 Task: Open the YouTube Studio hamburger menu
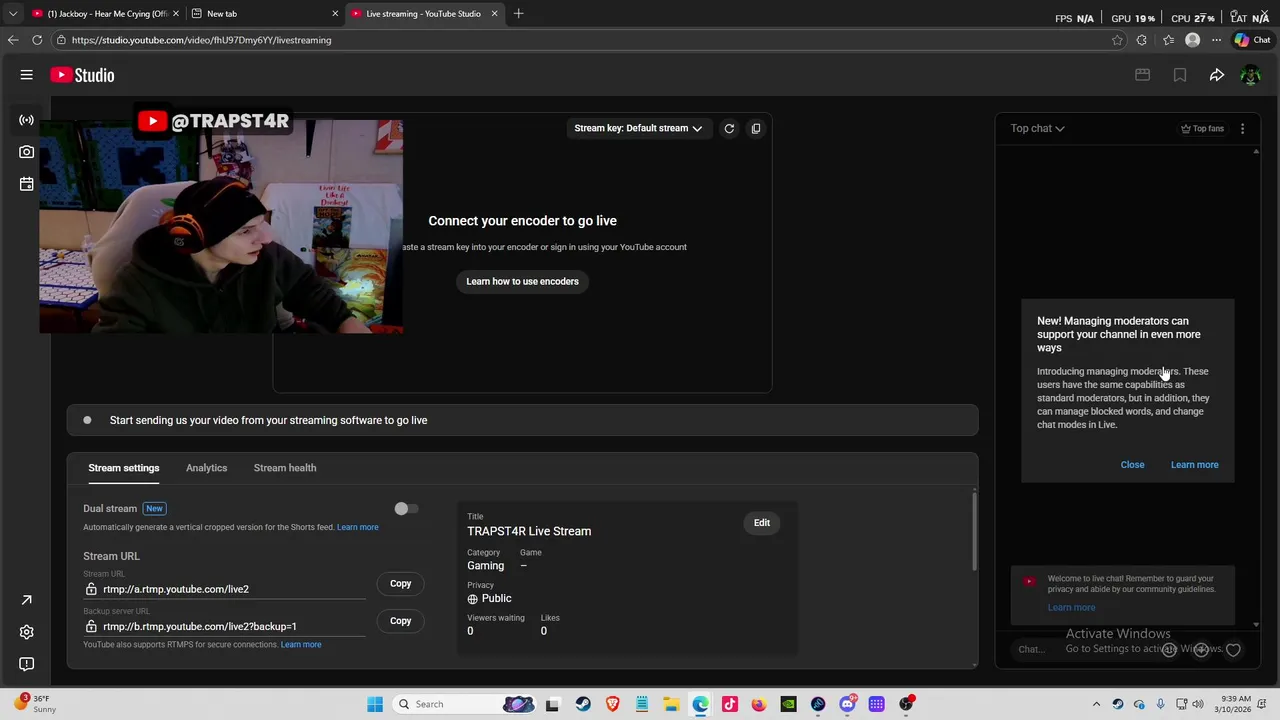(x=27, y=75)
